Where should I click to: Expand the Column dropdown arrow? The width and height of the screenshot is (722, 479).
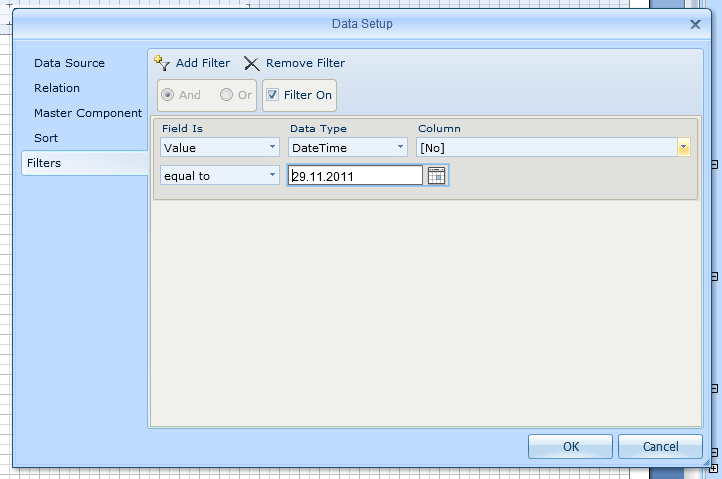[683, 147]
